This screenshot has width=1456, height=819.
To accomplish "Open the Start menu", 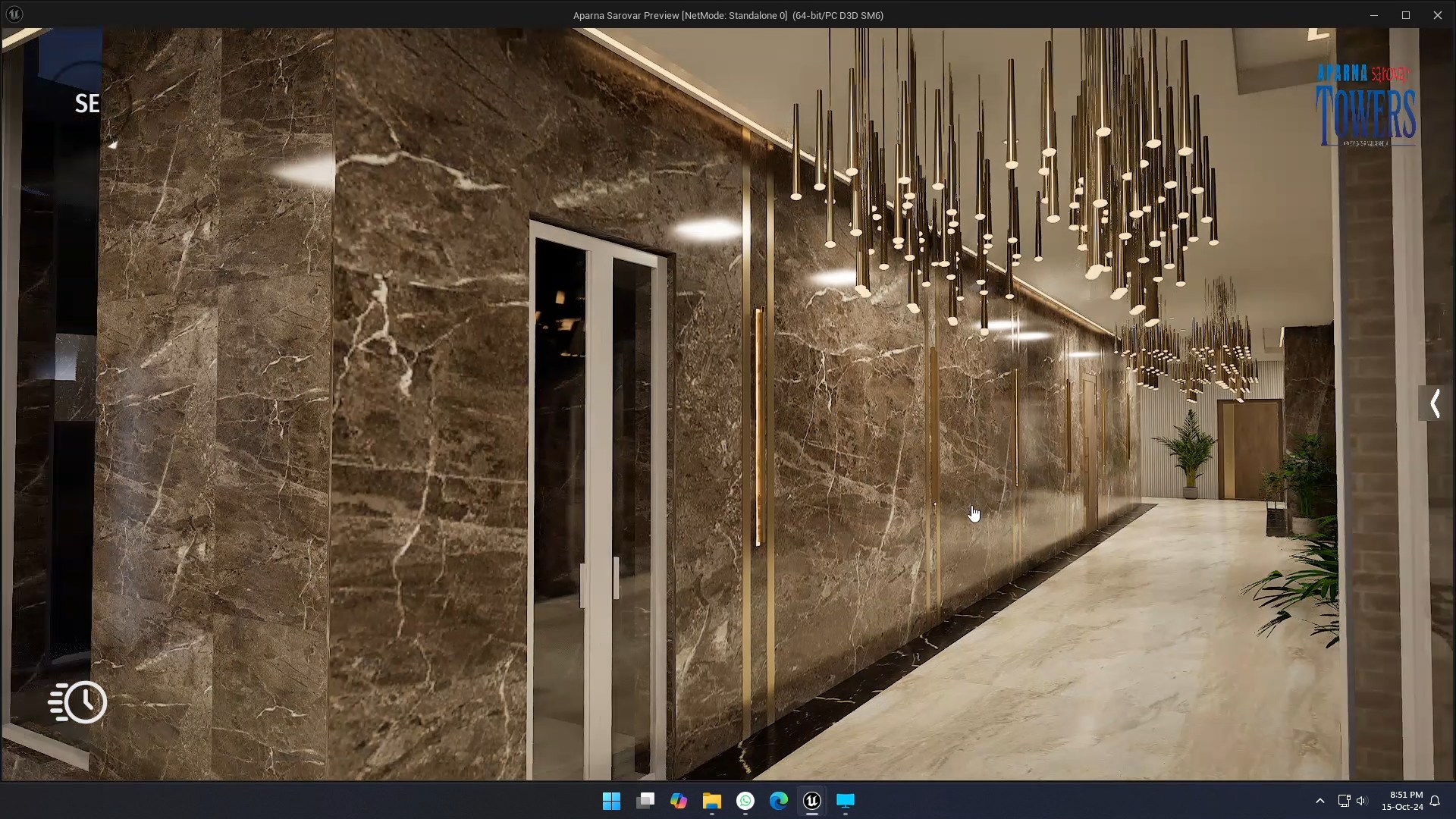I will (611, 802).
